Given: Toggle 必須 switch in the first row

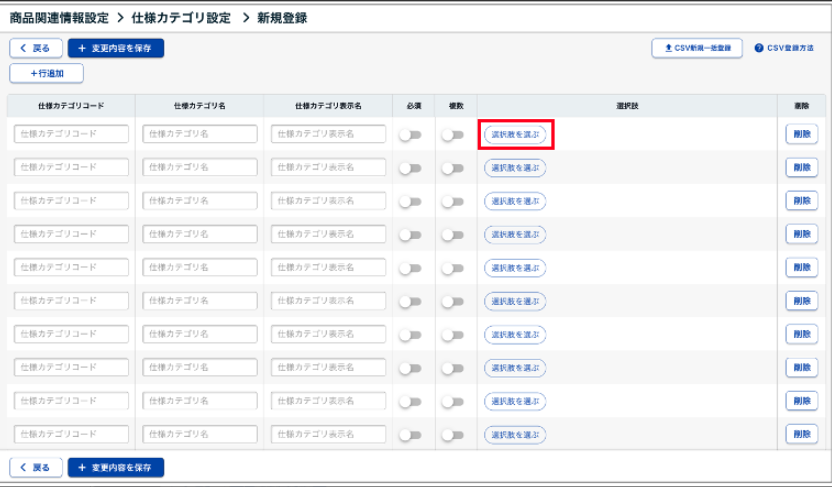Looking at the screenshot, I should click(410, 135).
